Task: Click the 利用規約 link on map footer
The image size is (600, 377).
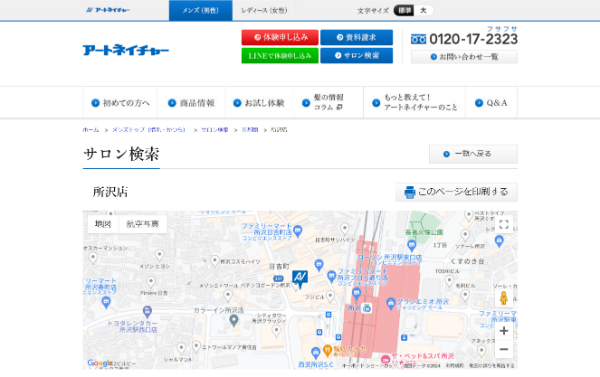Action: [x=454, y=366]
